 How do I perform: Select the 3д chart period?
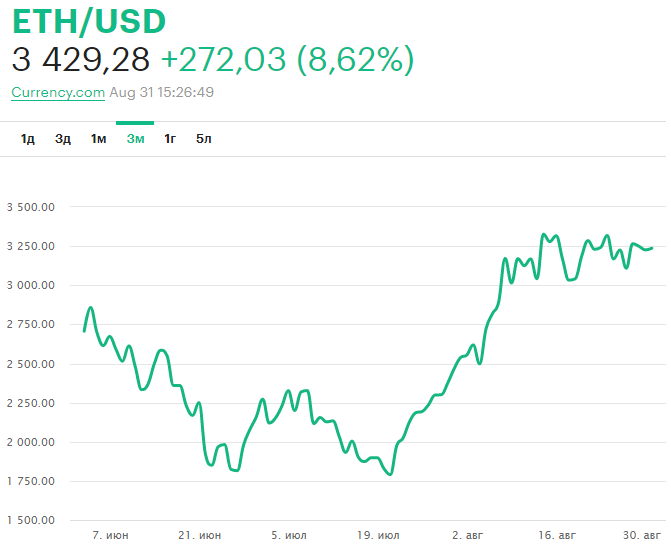pyautogui.click(x=63, y=139)
